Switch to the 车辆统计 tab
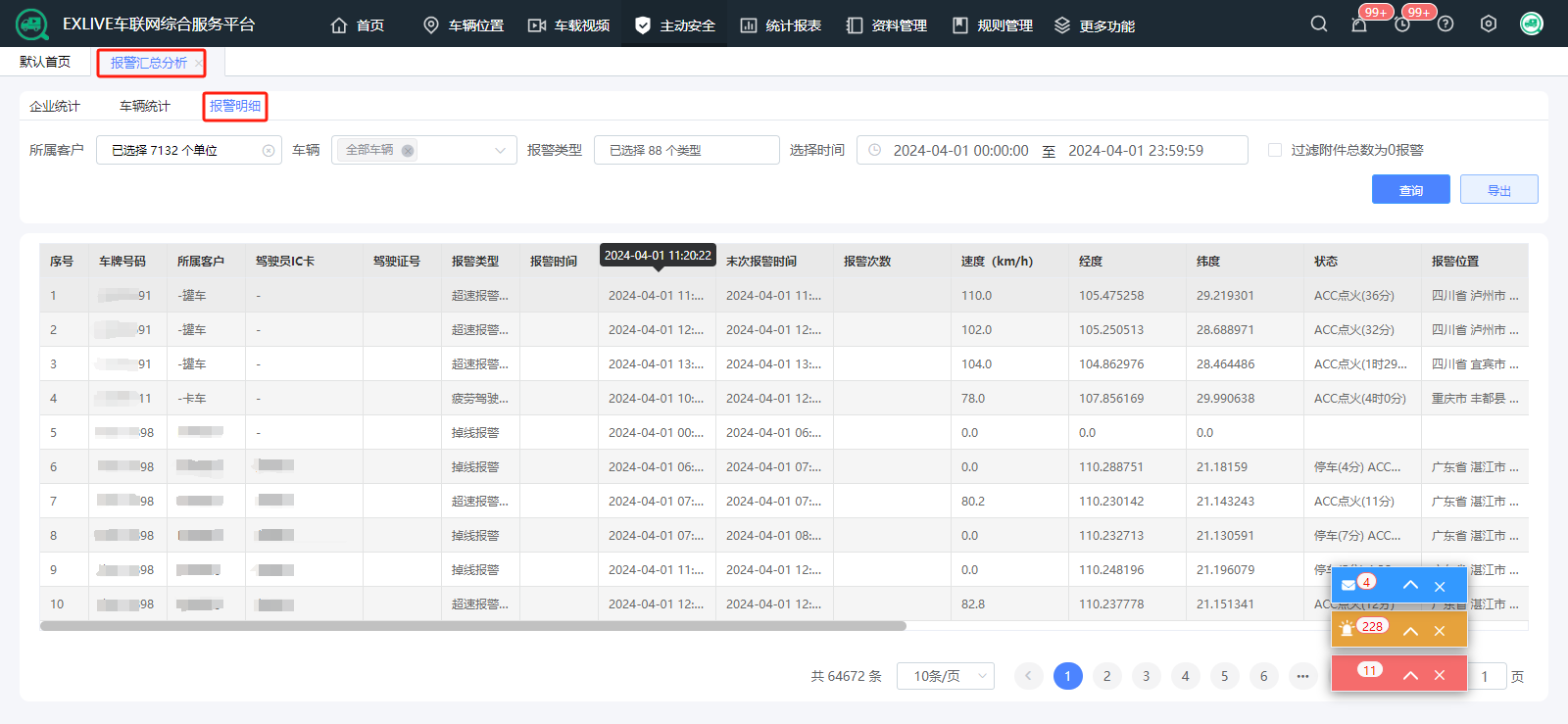 click(x=145, y=106)
